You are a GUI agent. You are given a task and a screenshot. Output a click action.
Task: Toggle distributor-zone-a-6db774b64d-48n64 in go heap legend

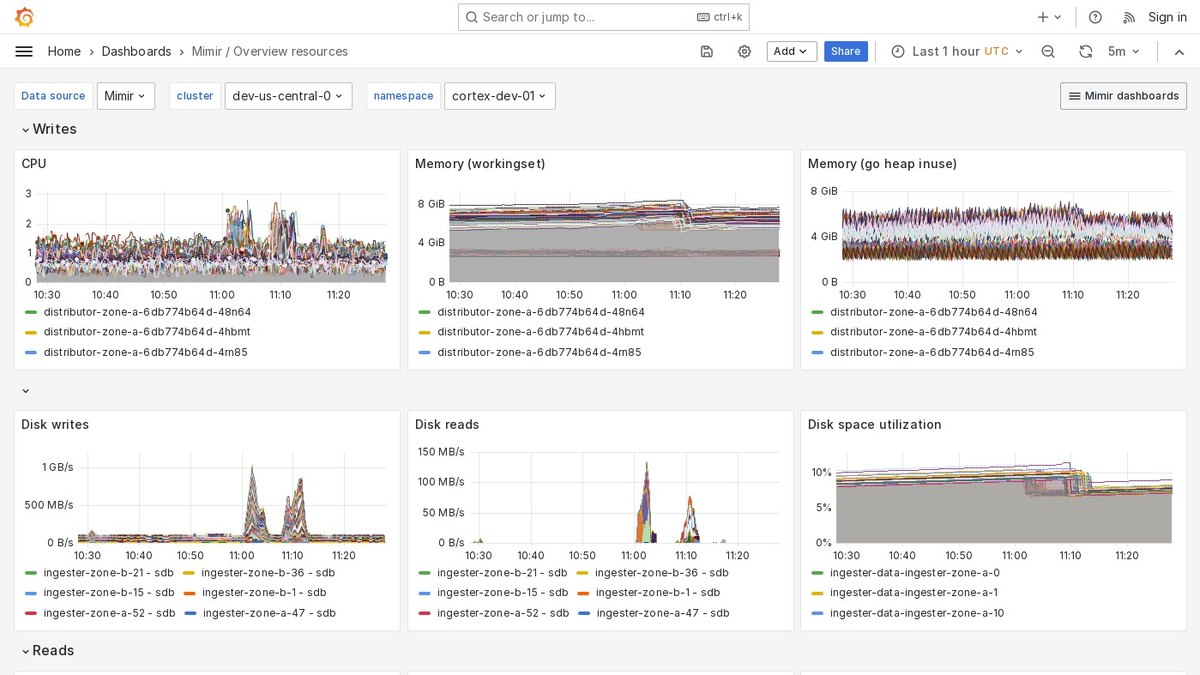(x=933, y=312)
